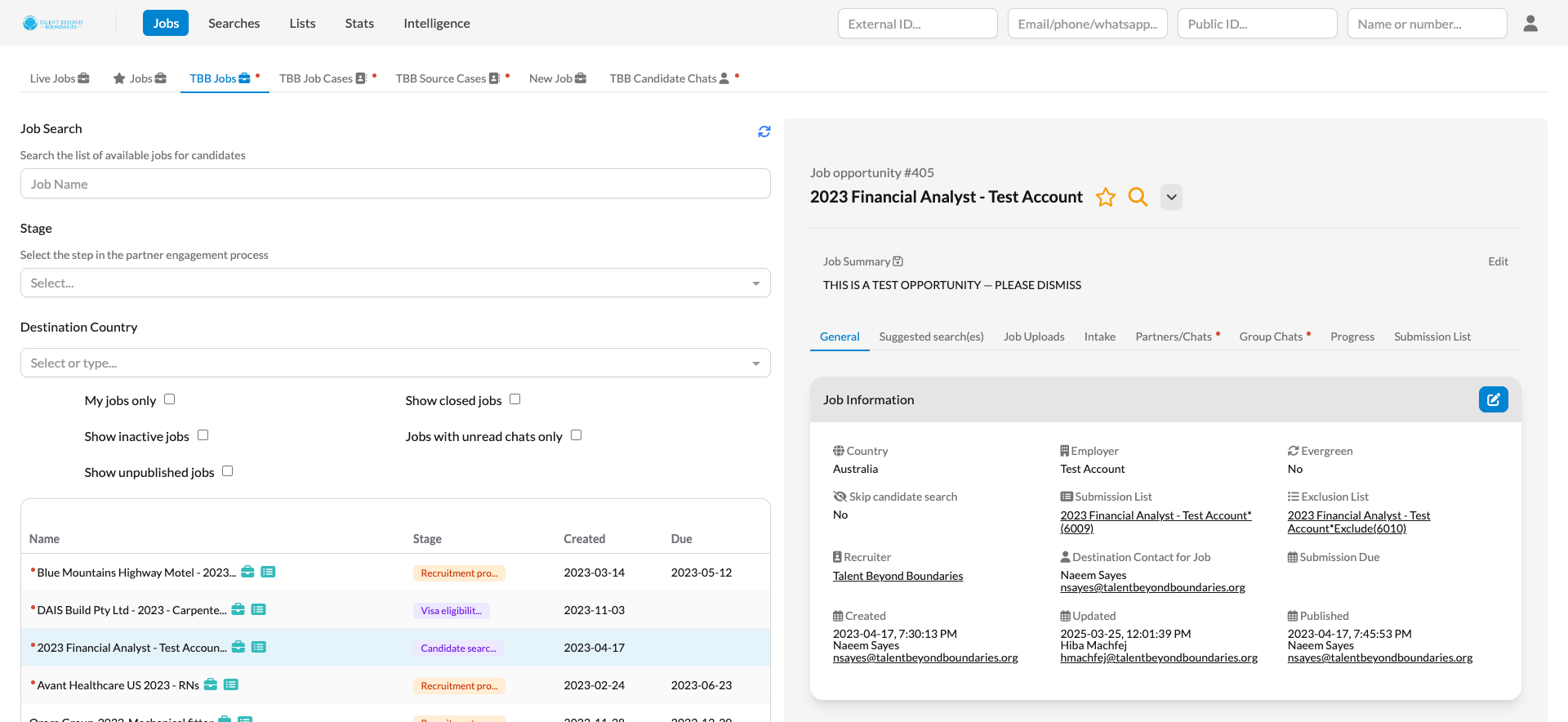
Task: Click the refresh icon beside Job Search
Action: pos(764,131)
